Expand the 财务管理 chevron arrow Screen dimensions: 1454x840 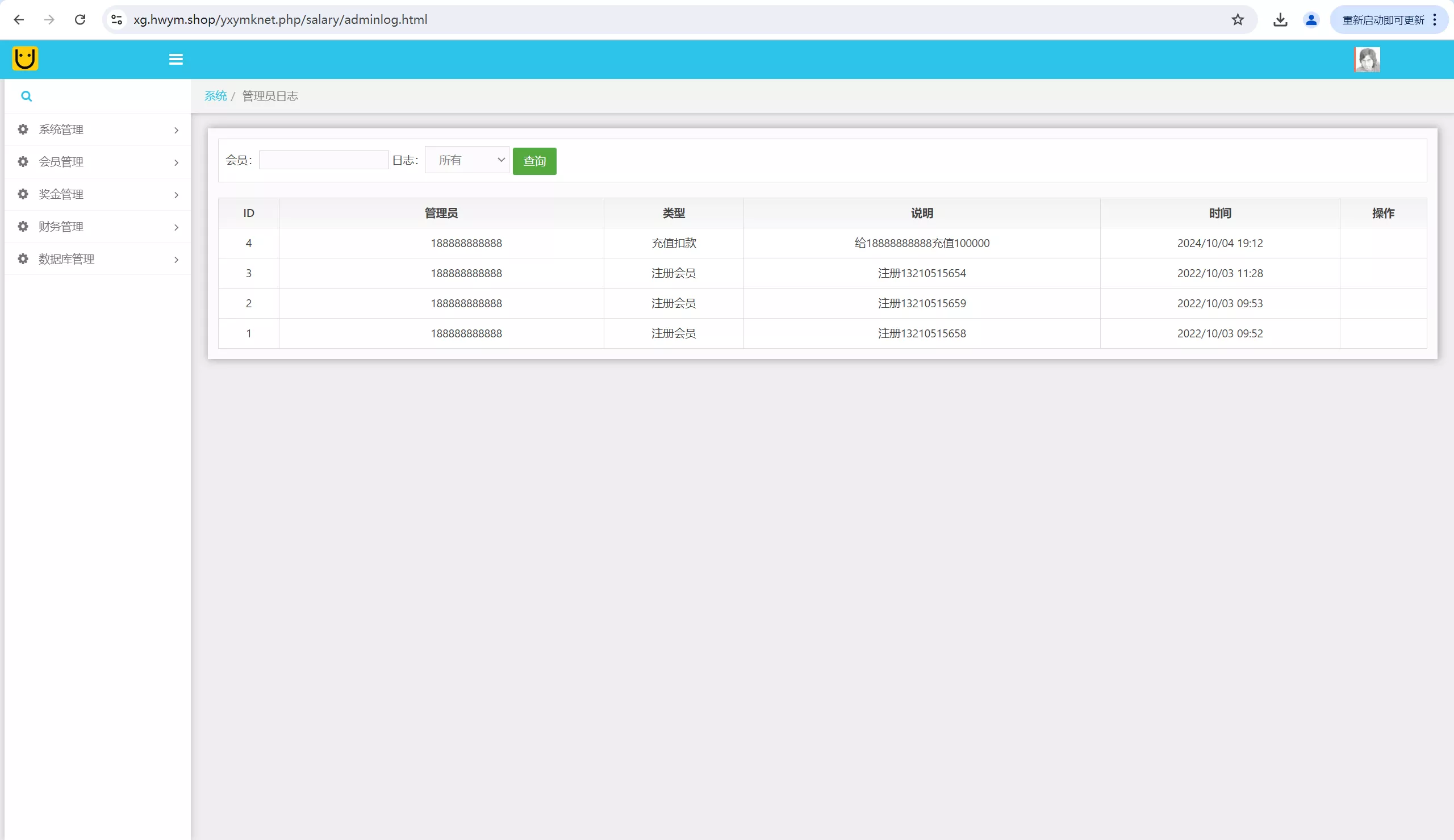coord(177,227)
